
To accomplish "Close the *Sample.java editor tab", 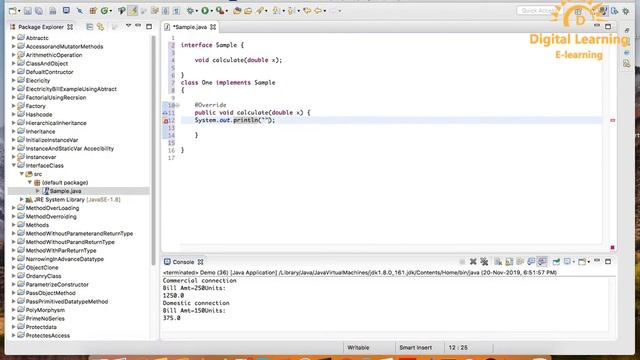I will pyautogui.click(x=213, y=27).
